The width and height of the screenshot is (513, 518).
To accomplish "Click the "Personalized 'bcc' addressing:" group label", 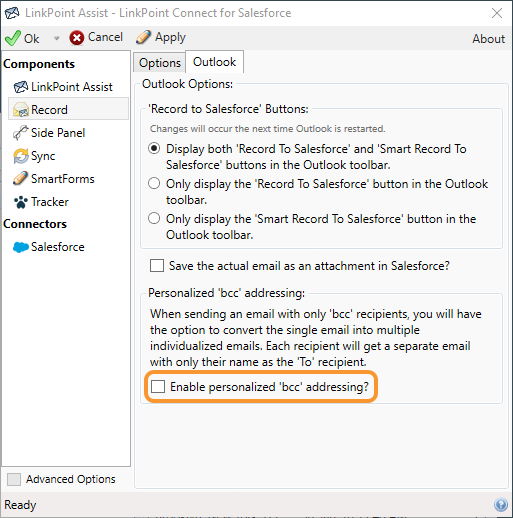I will (x=226, y=293).
